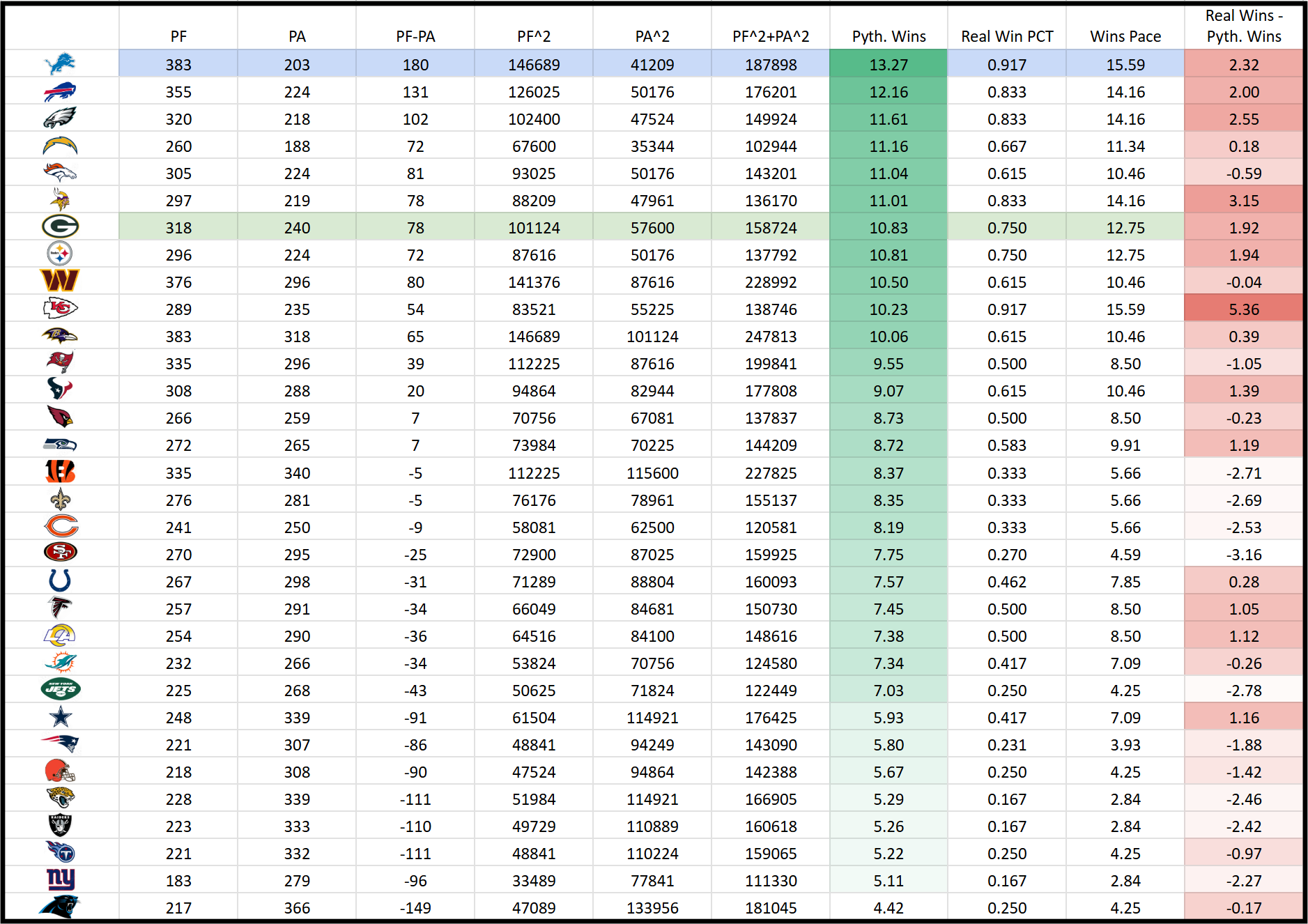1308x924 pixels.
Task: Click the PF^2 cell 33489
Action: click(534, 880)
